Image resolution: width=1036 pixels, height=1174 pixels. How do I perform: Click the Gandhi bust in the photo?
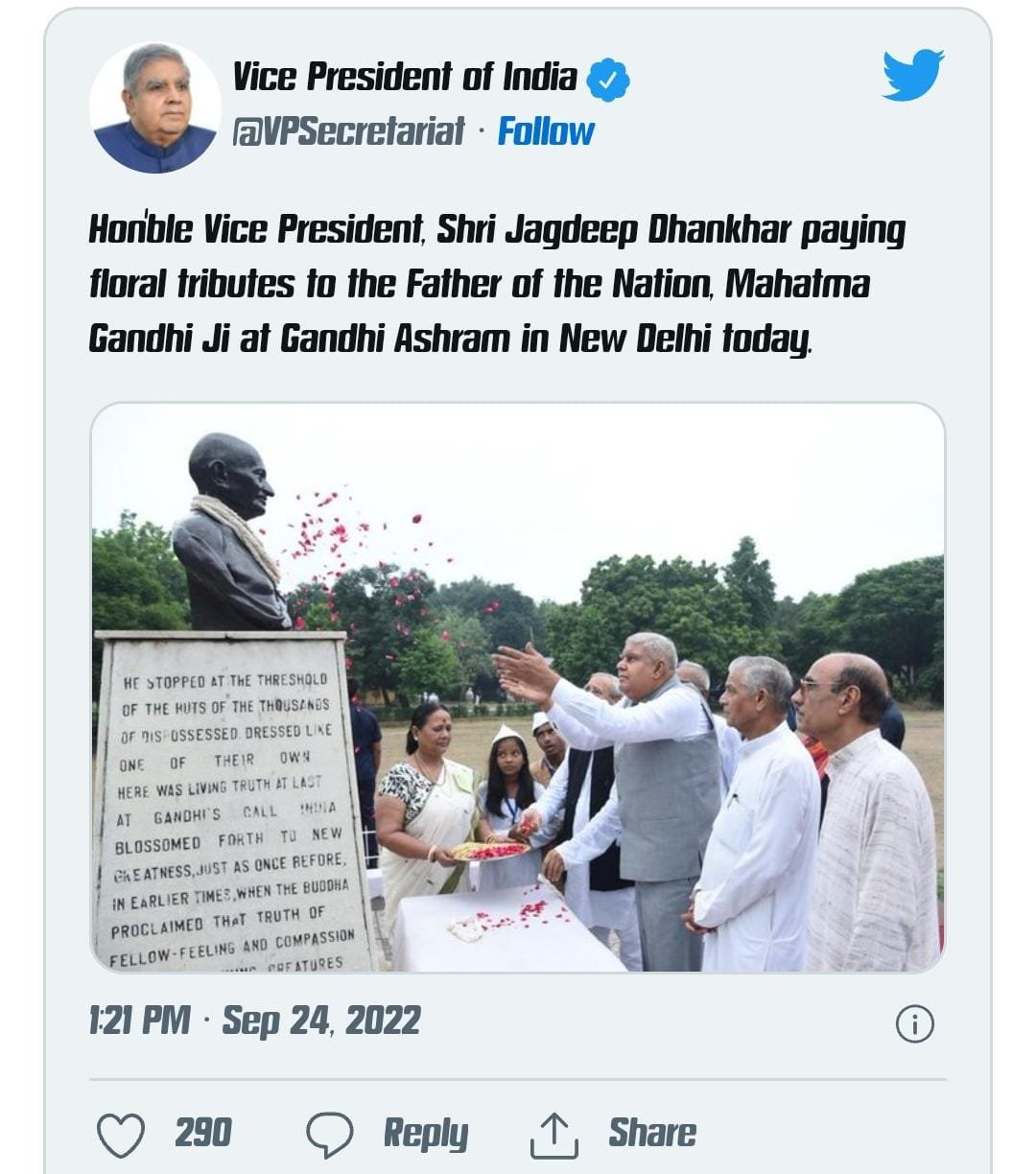pyautogui.click(x=229, y=532)
